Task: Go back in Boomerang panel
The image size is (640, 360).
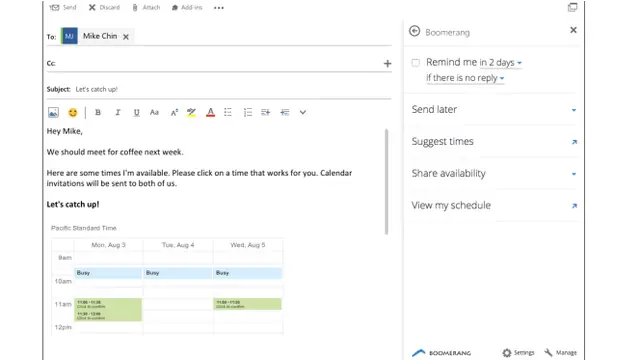Action: [x=414, y=31]
